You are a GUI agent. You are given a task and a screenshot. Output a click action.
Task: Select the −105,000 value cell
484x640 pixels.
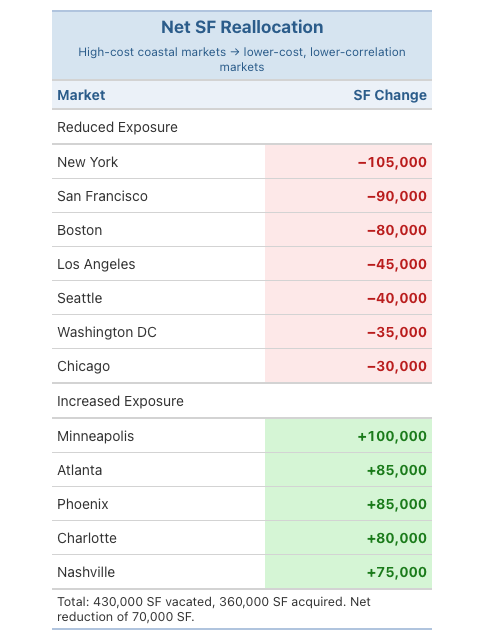(349, 162)
